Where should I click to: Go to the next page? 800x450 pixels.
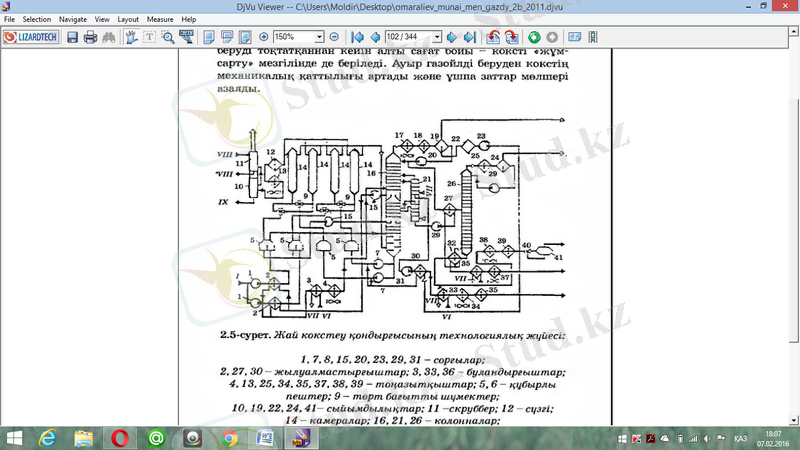click(452, 37)
